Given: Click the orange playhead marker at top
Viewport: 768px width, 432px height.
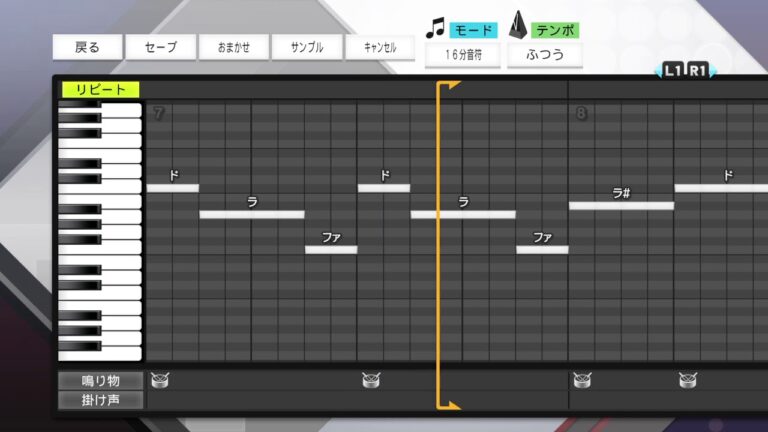Looking at the screenshot, I should [x=447, y=87].
